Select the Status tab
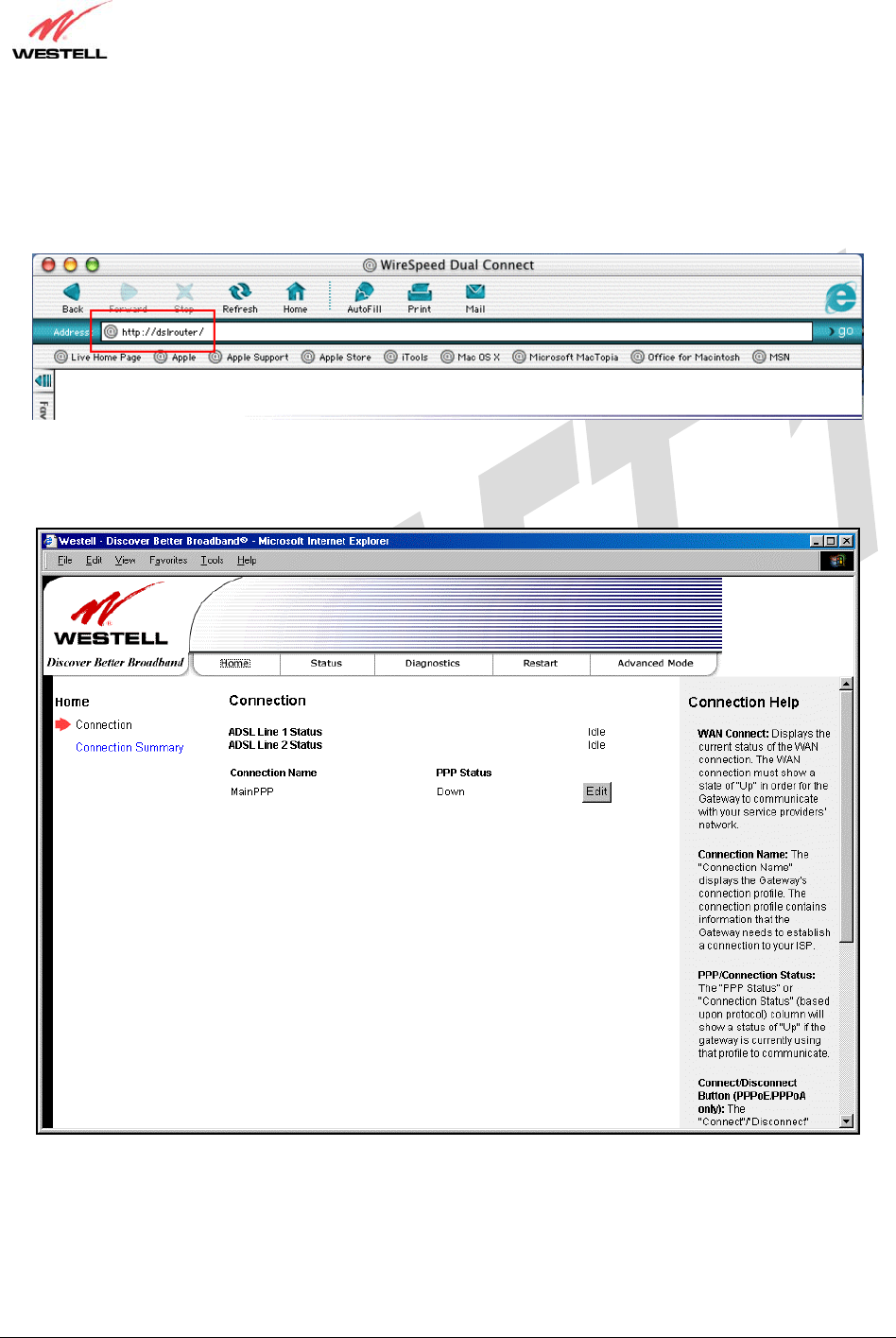This screenshot has height=1338, width=896. tap(326, 664)
